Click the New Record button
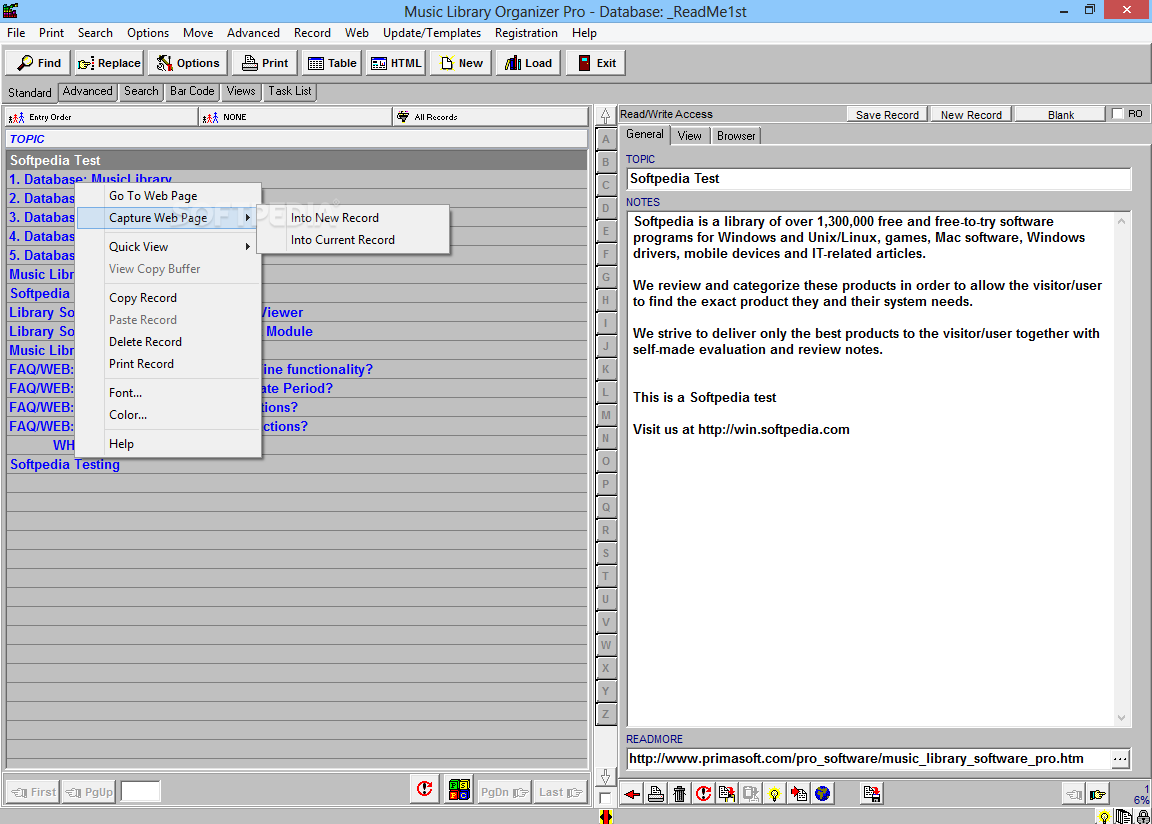 (971, 115)
